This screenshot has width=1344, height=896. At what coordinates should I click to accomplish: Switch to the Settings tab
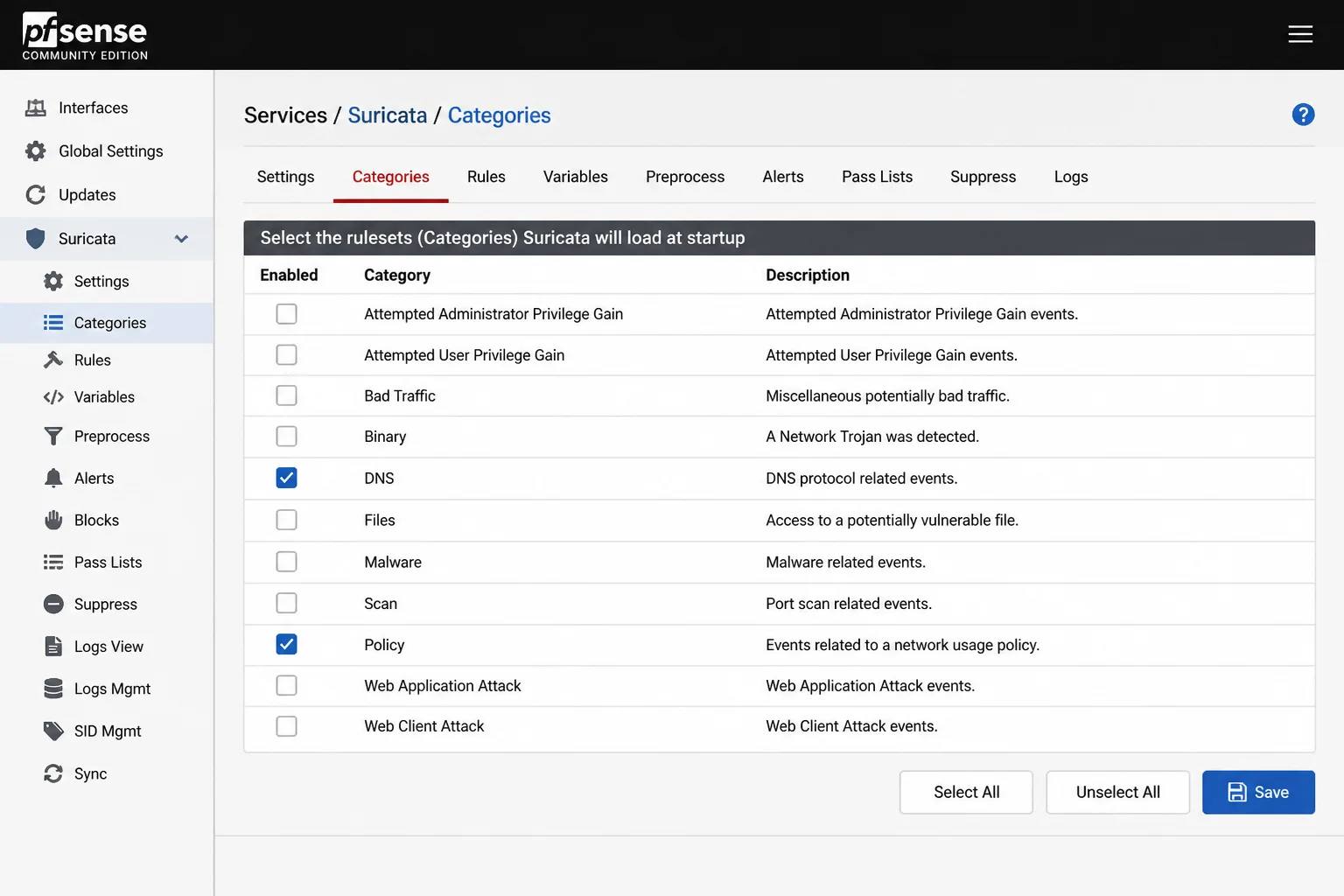point(285,177)
